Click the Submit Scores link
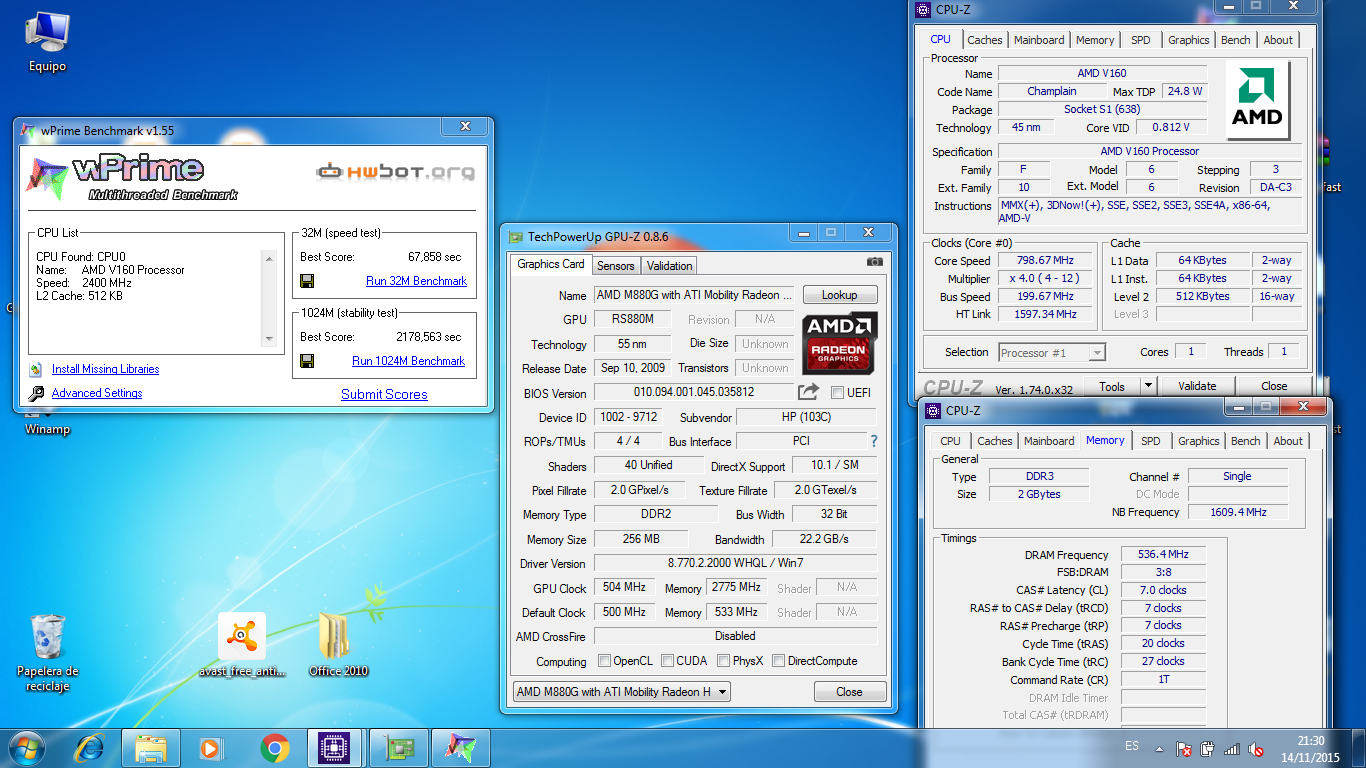 coord(384,394)
